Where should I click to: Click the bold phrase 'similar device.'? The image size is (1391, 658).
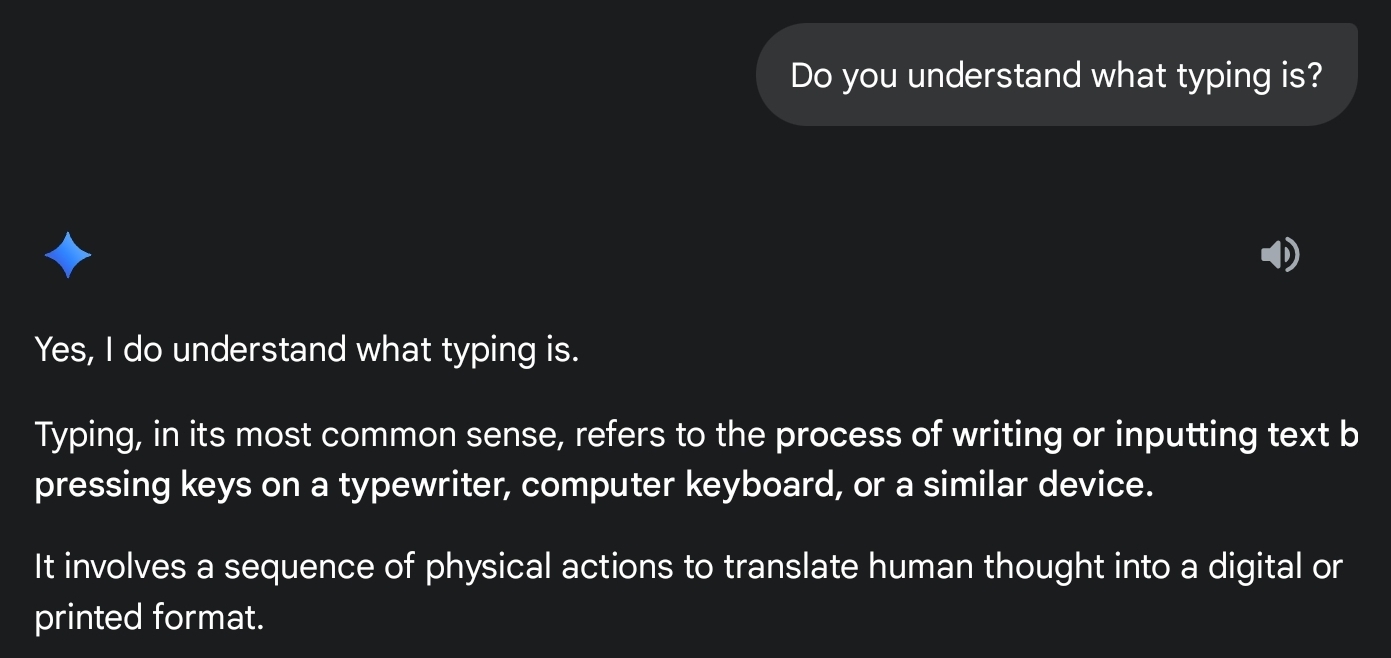click(1038, 485)
